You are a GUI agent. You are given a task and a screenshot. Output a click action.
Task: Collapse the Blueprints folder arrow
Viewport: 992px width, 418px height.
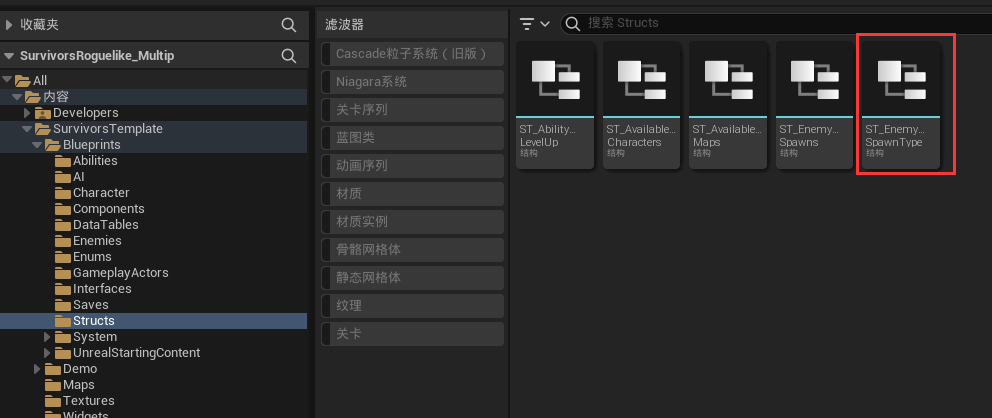pyautogui.click(x=37, y=145)
